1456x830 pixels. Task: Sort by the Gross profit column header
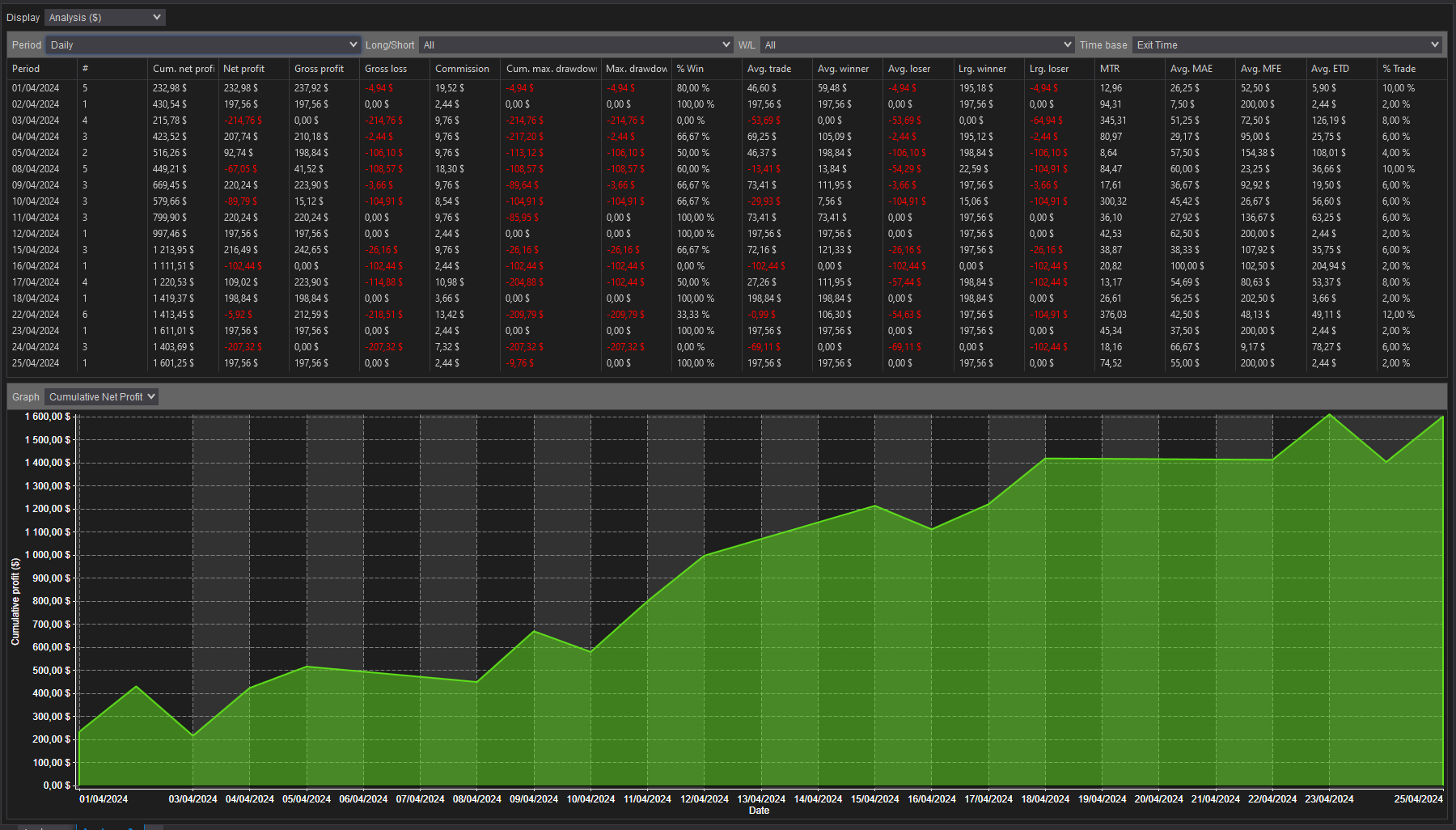(324, 69)
